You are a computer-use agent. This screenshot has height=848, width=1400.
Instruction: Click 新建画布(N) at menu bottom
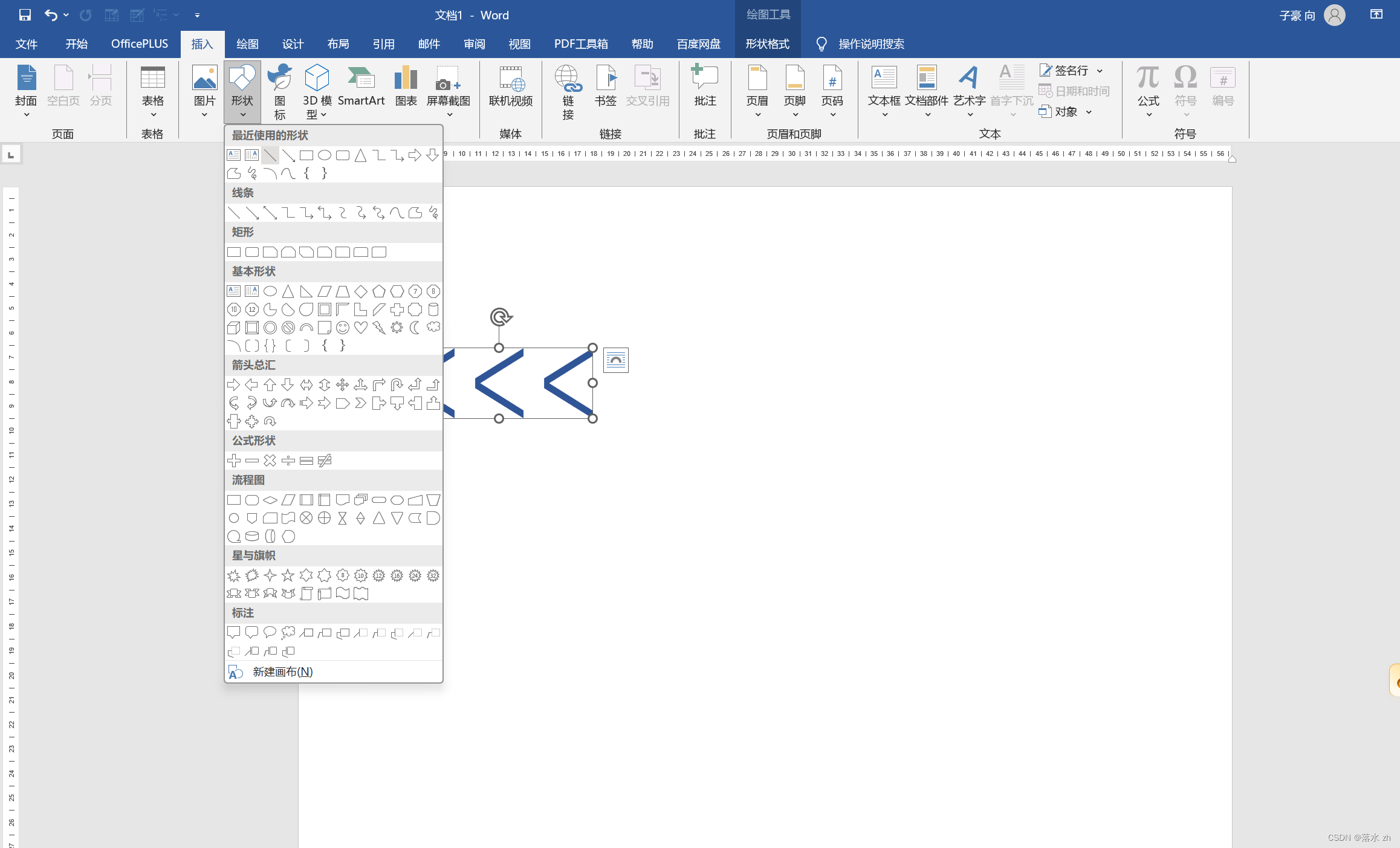coord(282,672)
